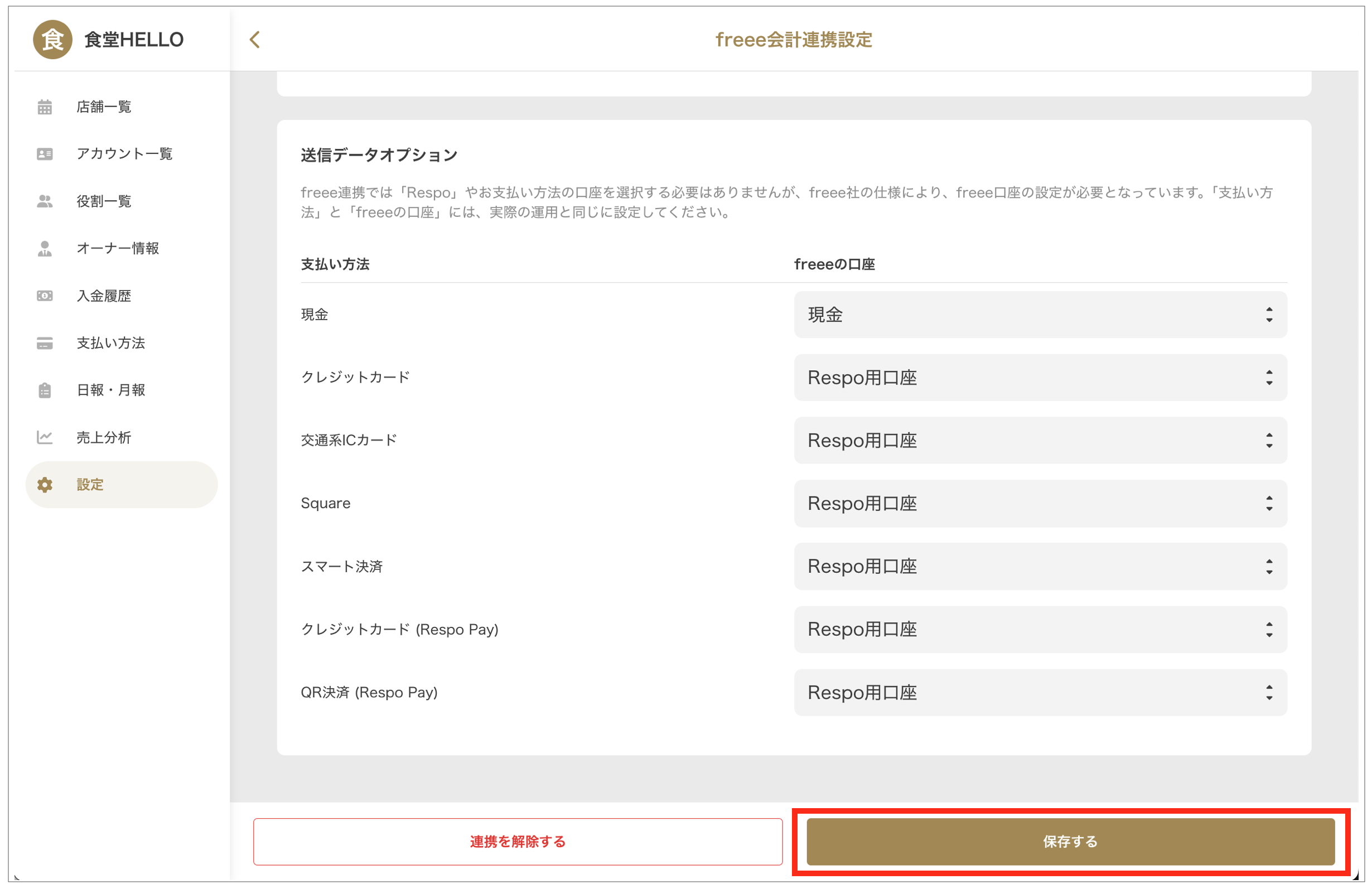Open オーナー情報 page

click(122, 249)
